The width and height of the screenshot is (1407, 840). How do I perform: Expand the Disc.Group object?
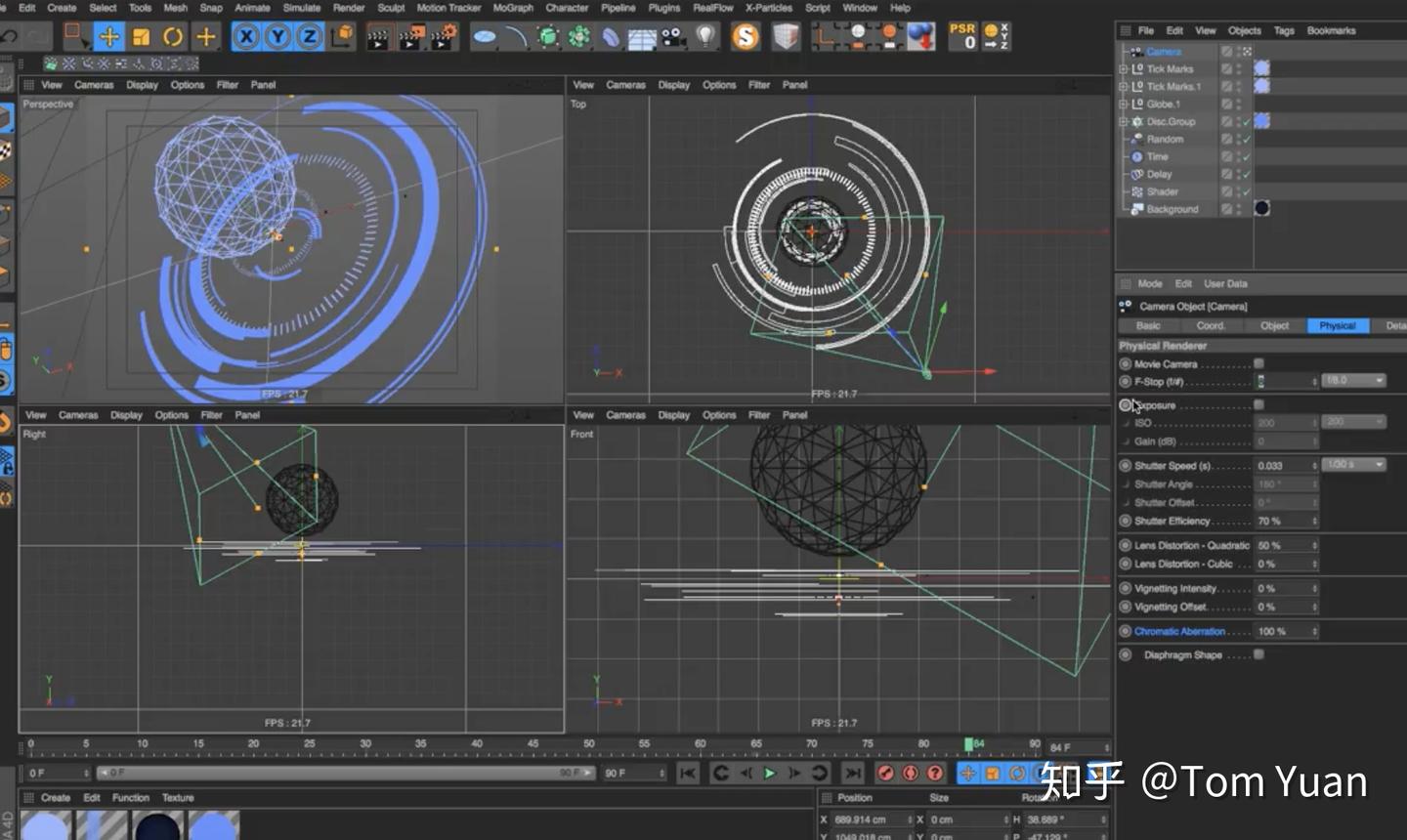point(1124,122)
